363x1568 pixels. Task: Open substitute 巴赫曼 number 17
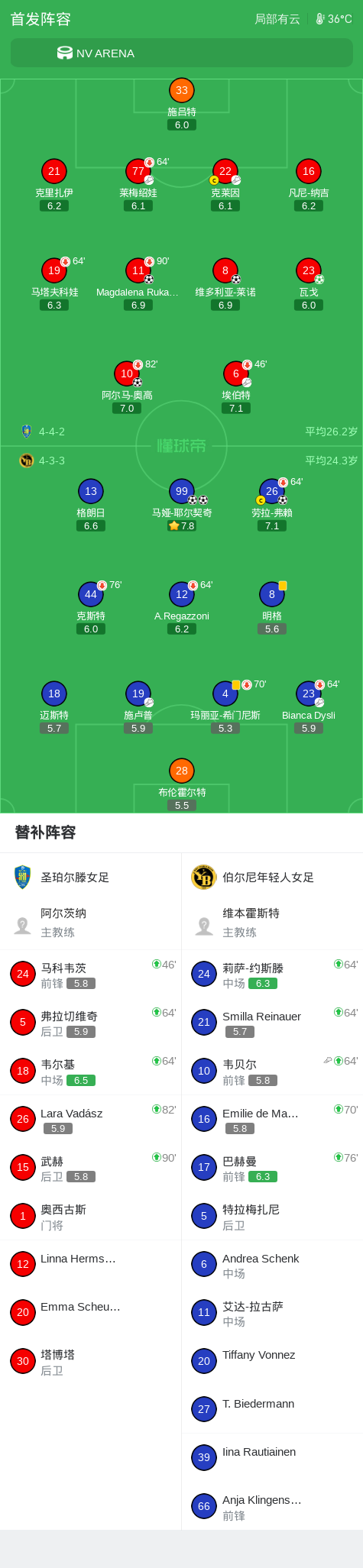[272, 1168]
